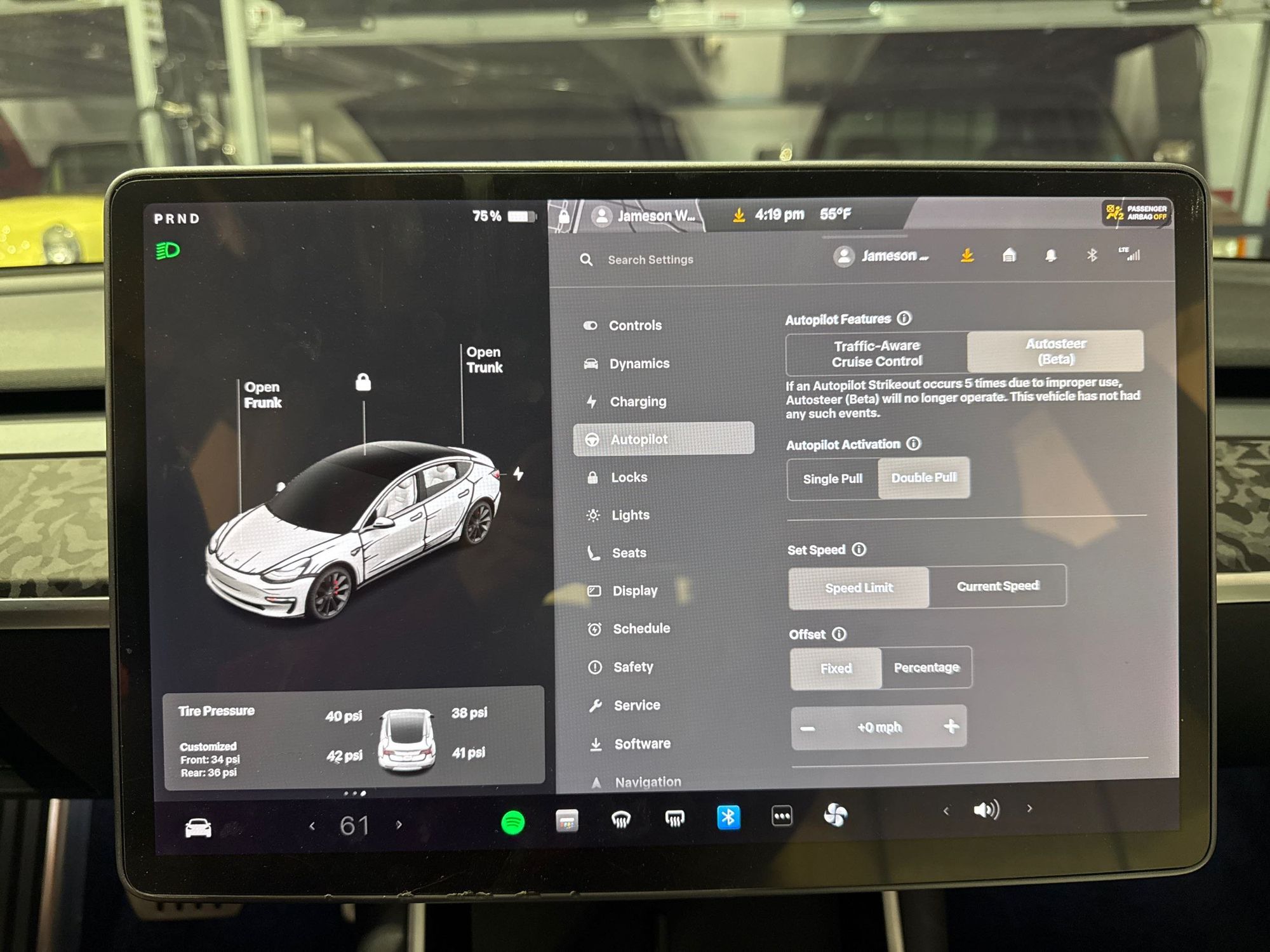This screenshot has height=952, width=1270.
Task: Go to Display settings
Action: (x=634, y=591)
